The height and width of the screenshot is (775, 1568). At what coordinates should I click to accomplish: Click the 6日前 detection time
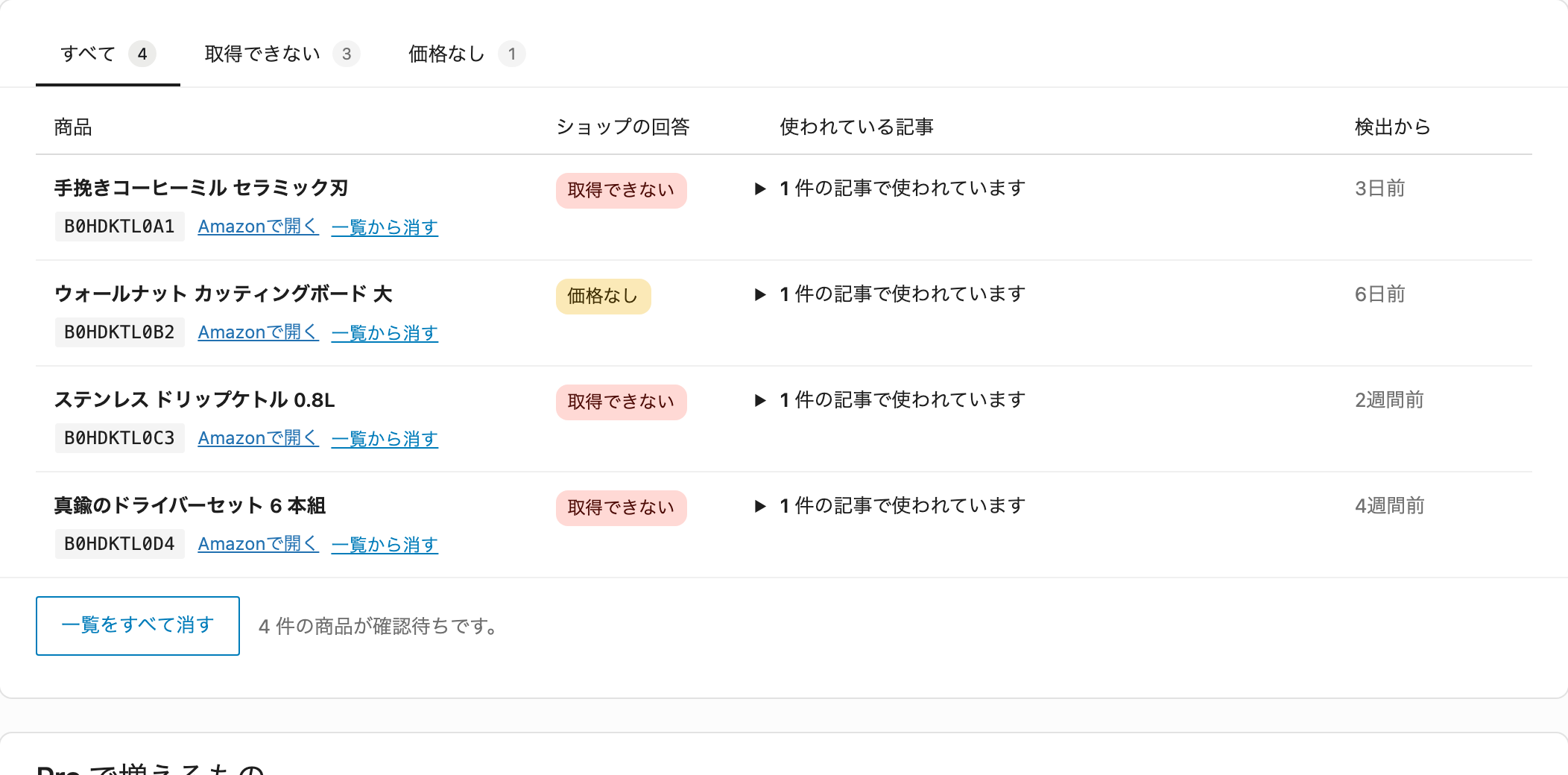[1379, 294]
